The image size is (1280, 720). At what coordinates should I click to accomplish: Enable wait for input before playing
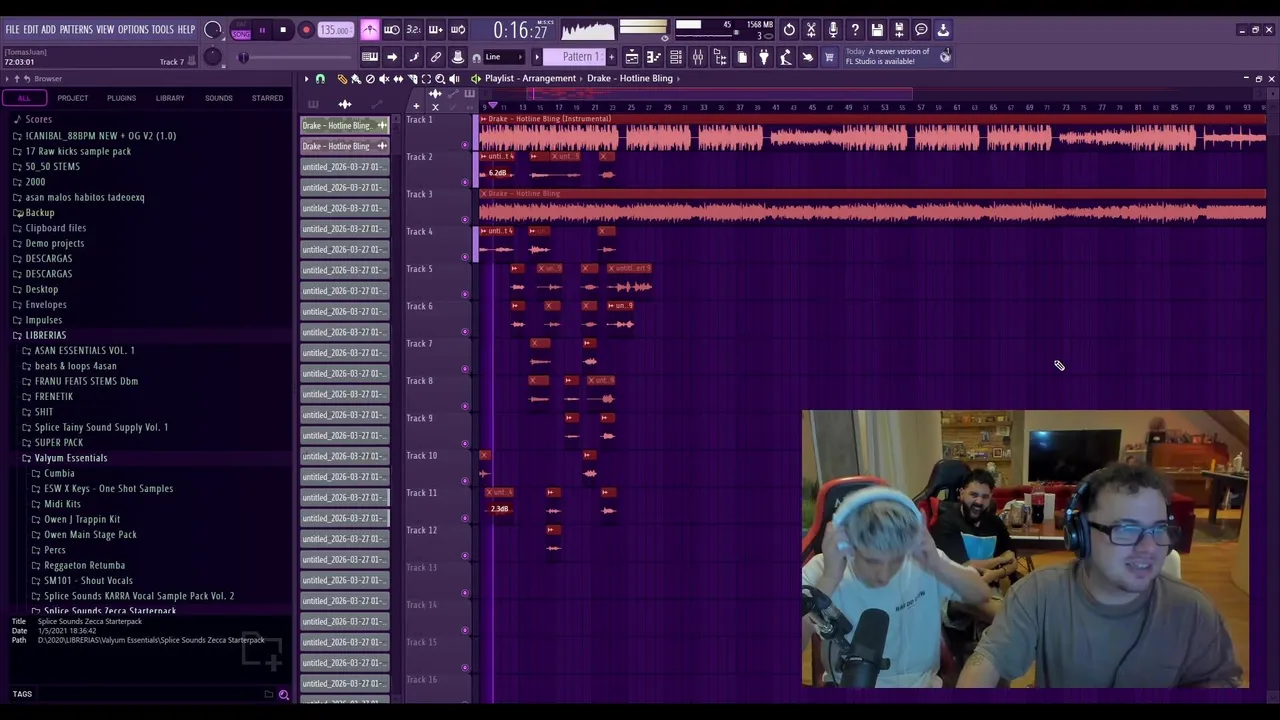click(x=392, y=30)
